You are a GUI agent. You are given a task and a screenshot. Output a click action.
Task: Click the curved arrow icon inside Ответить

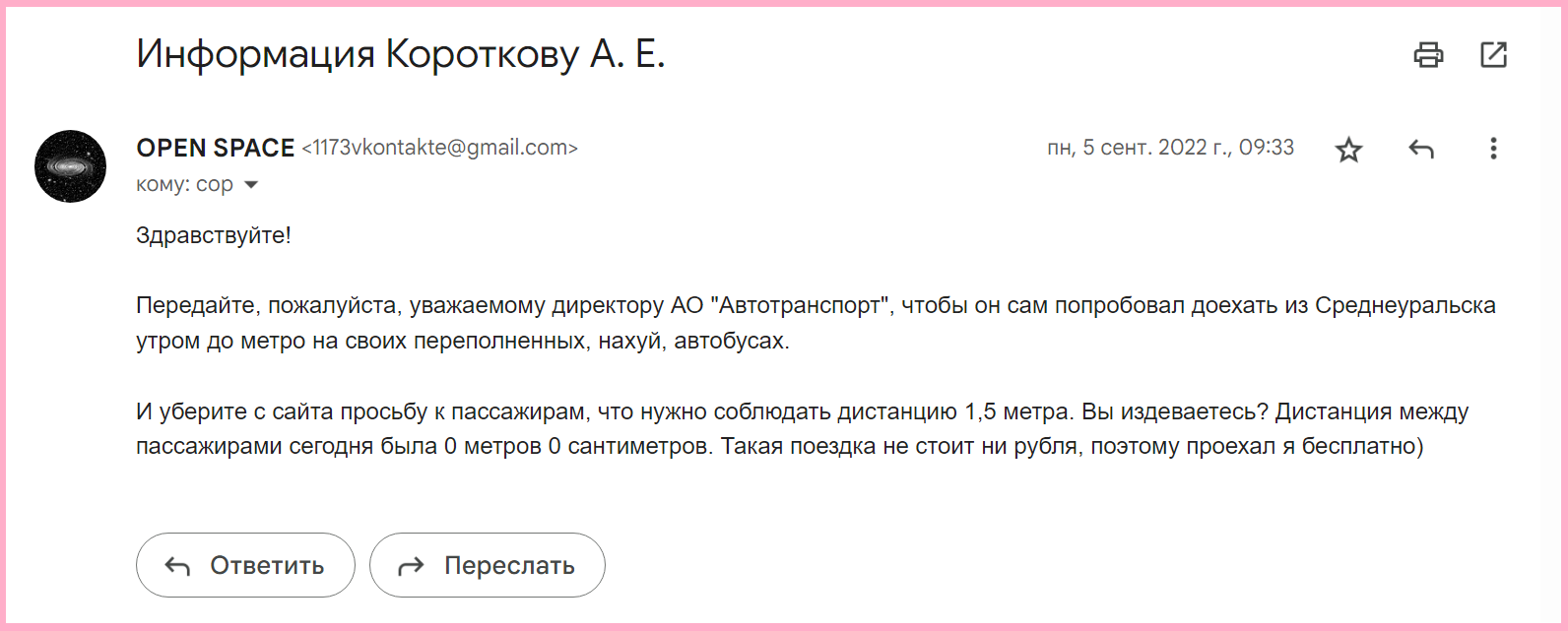[177, 566]
